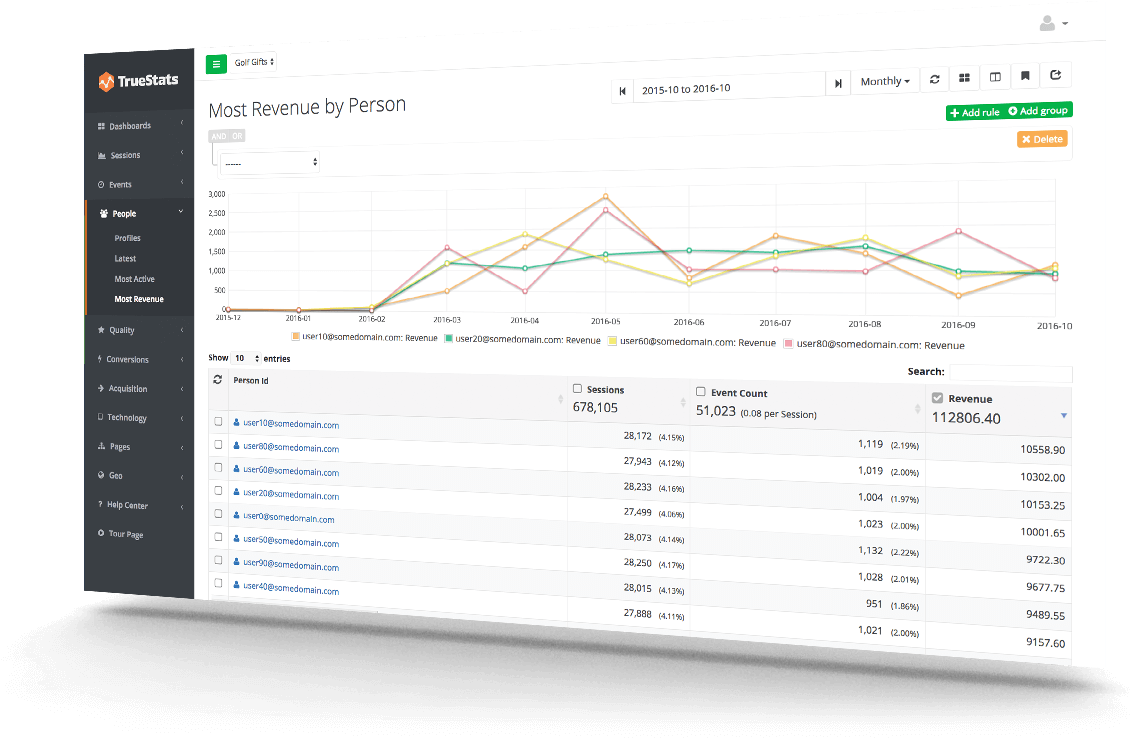Switch to grid layout view icon
This screenshot has width=1130, height=738.
964,78
